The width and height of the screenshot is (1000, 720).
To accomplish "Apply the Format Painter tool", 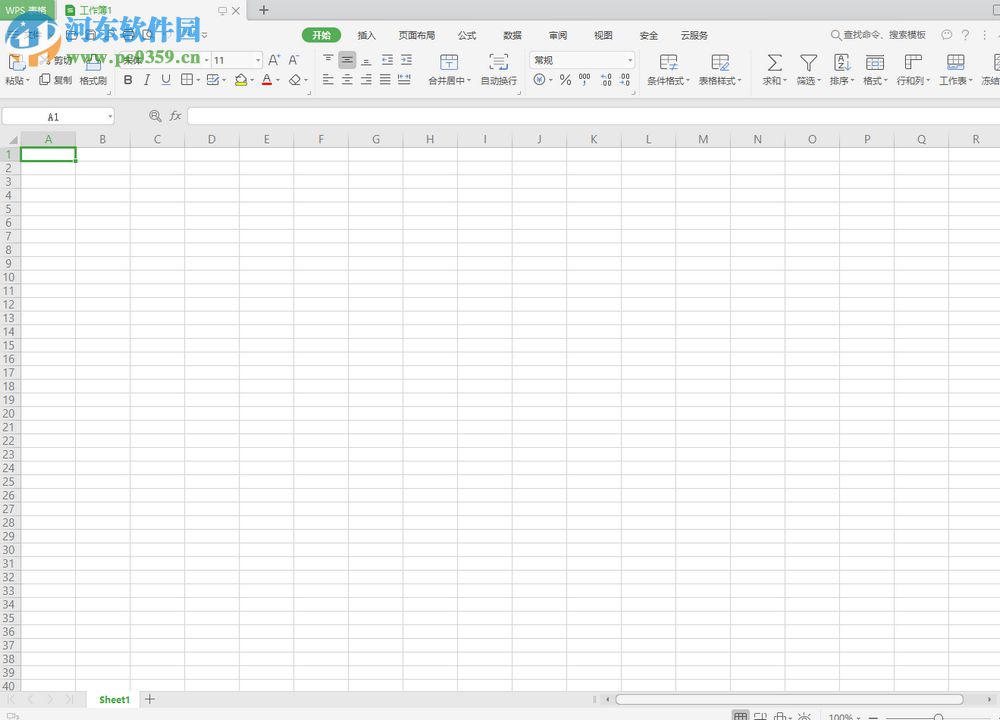I will 92,80.
